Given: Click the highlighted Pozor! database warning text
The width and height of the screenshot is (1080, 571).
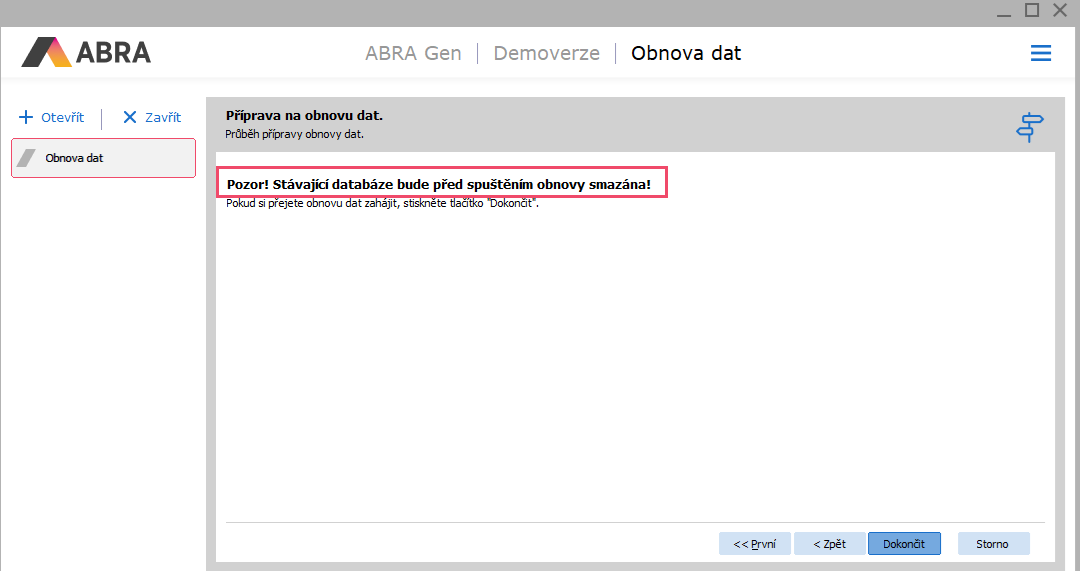Looking at the screenshot, I should coord(441,185).
